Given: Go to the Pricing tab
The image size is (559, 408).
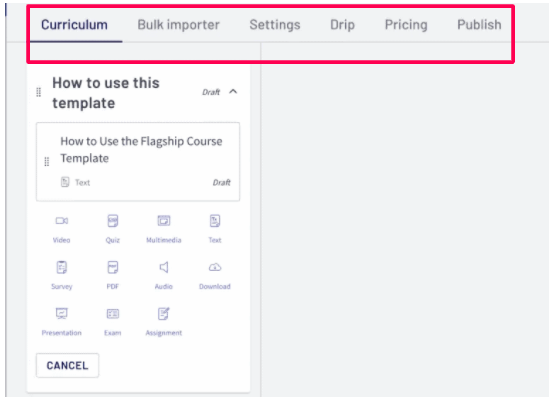Looking at the screenshot, I should [406, 25].
